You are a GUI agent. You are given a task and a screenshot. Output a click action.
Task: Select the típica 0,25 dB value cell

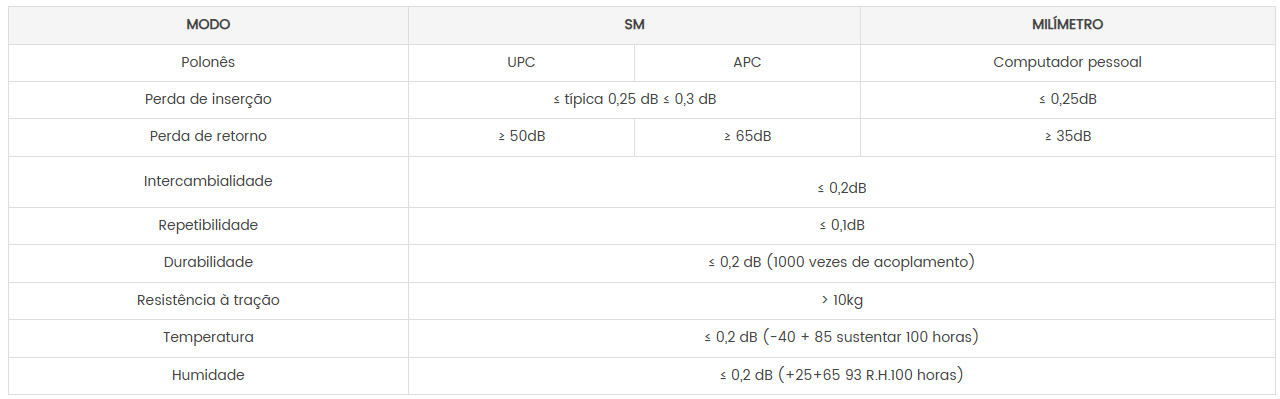[634, 99]
